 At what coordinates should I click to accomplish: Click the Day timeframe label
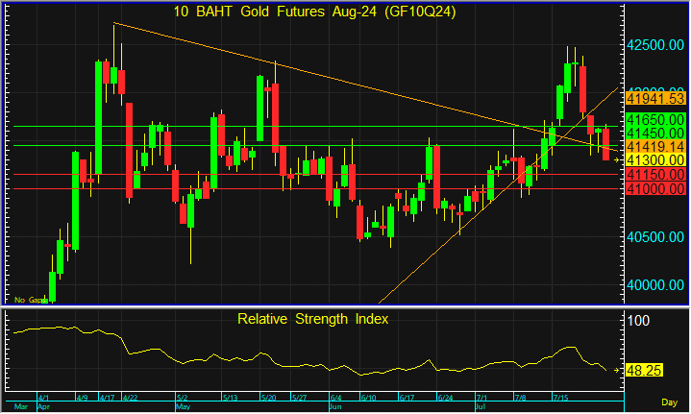[x=670, y=404]
